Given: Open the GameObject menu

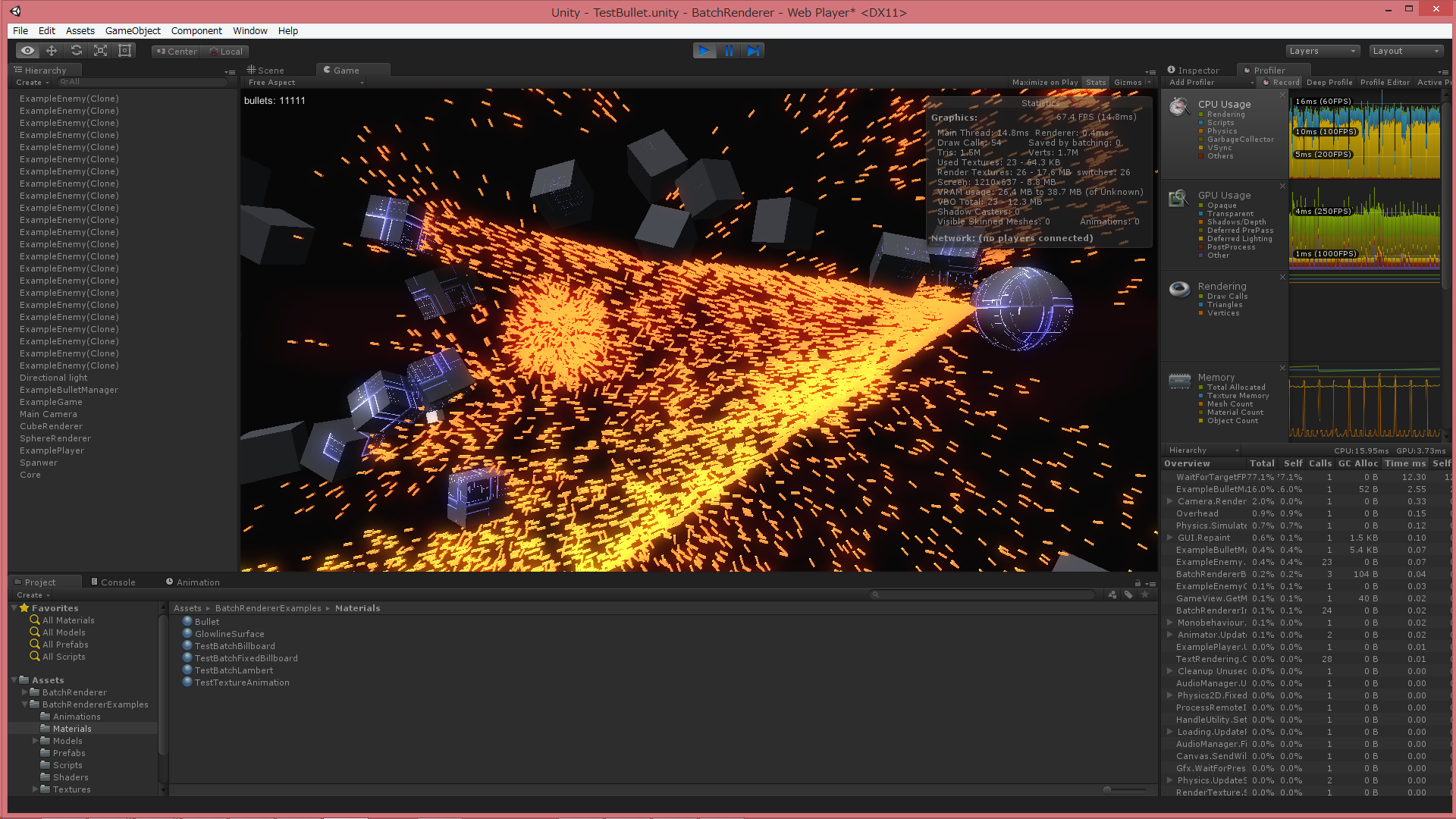Looking at the screenshot, I should [x=133, y=31].
